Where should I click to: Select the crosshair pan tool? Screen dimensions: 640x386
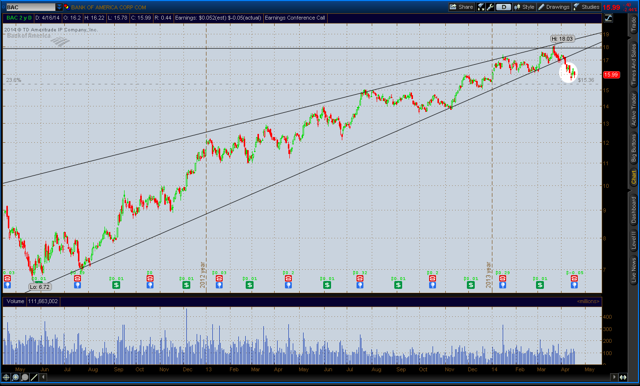(6, 377)
